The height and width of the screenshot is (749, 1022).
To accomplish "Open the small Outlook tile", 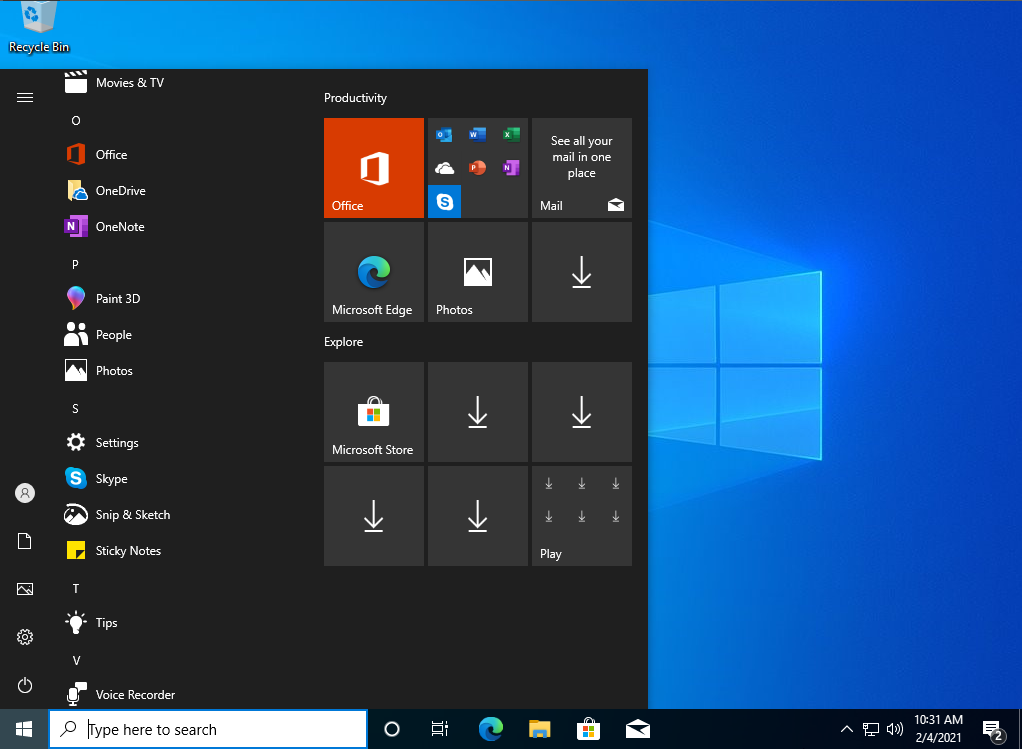I will (x=445, y=135).
